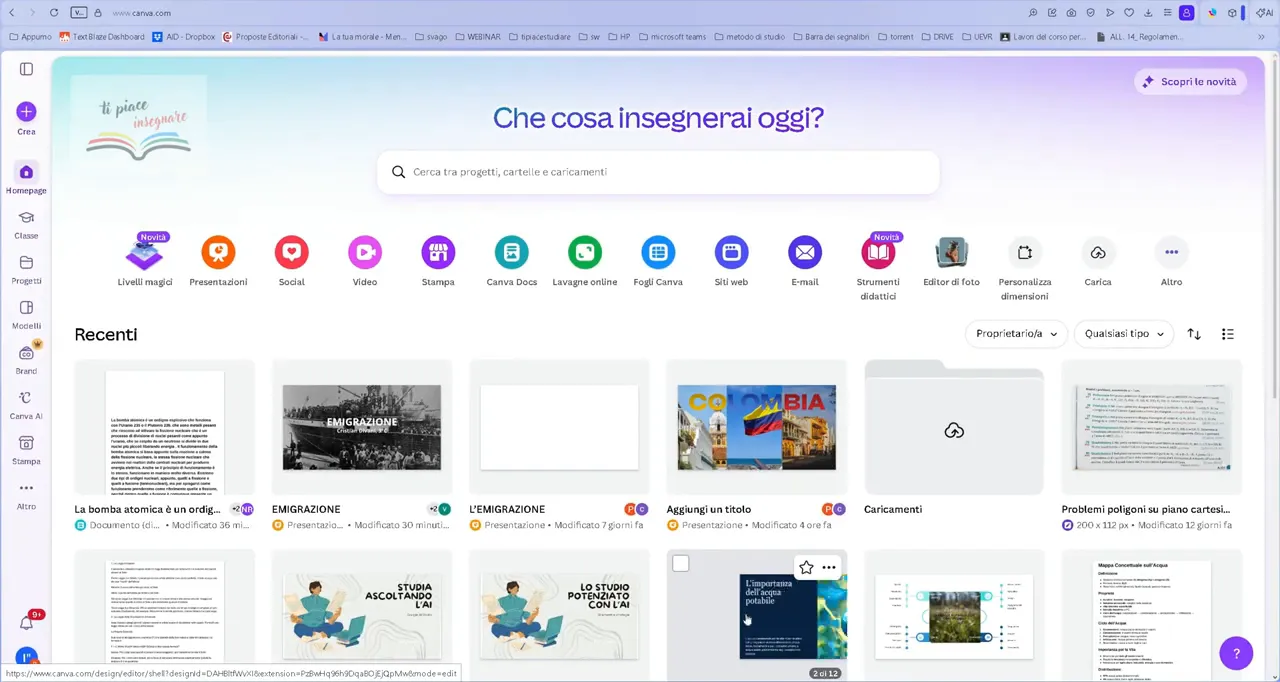Image resolution: width=1280 pixels, height=682 pixels.
Task: Open the Studia ascoltando l'AI design
Action: (361, 616)
